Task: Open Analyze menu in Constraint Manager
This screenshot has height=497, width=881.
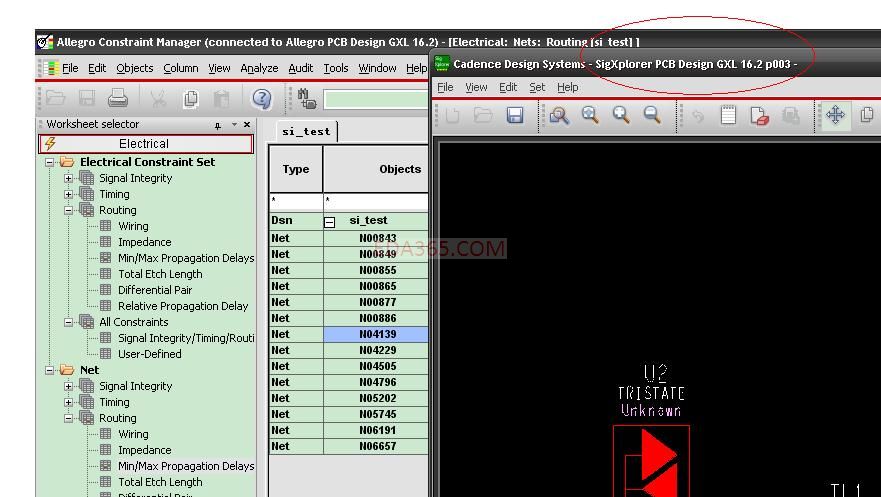Action: [x=259, y=68]
